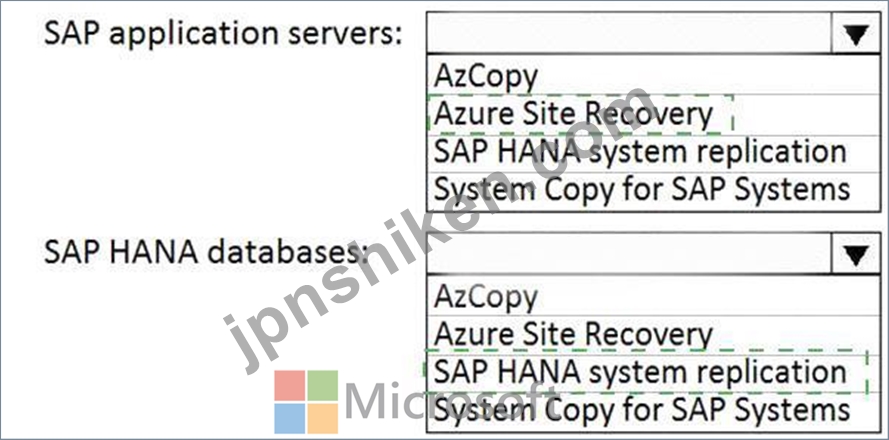Click the green square of Microsoft logo
Screen dimensions: 889x440
(x=323, y=386)
